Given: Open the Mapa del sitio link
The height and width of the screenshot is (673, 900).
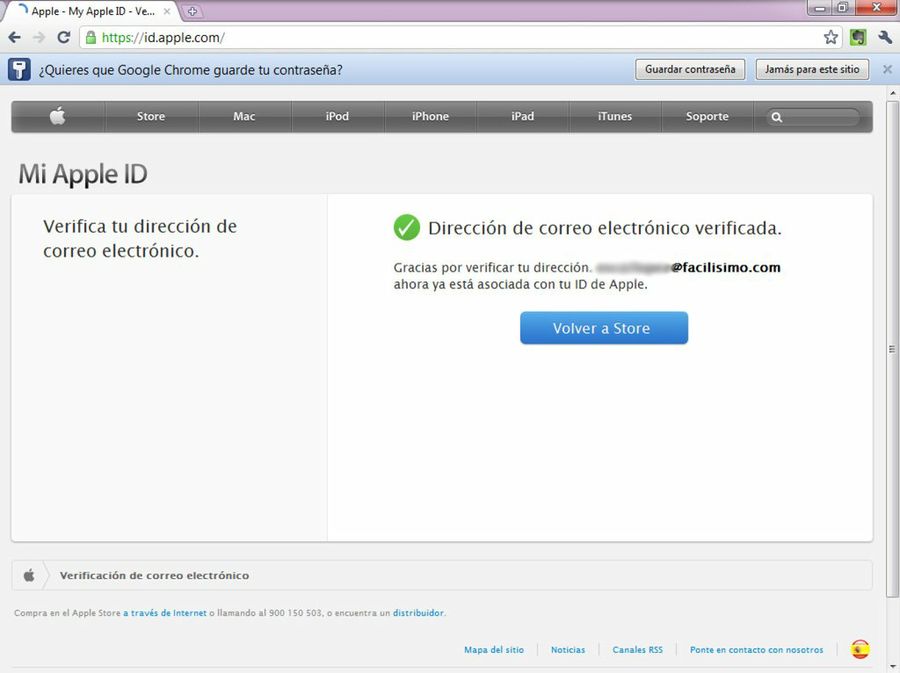Looking at the screenshot, I should (x=494, y=648).
